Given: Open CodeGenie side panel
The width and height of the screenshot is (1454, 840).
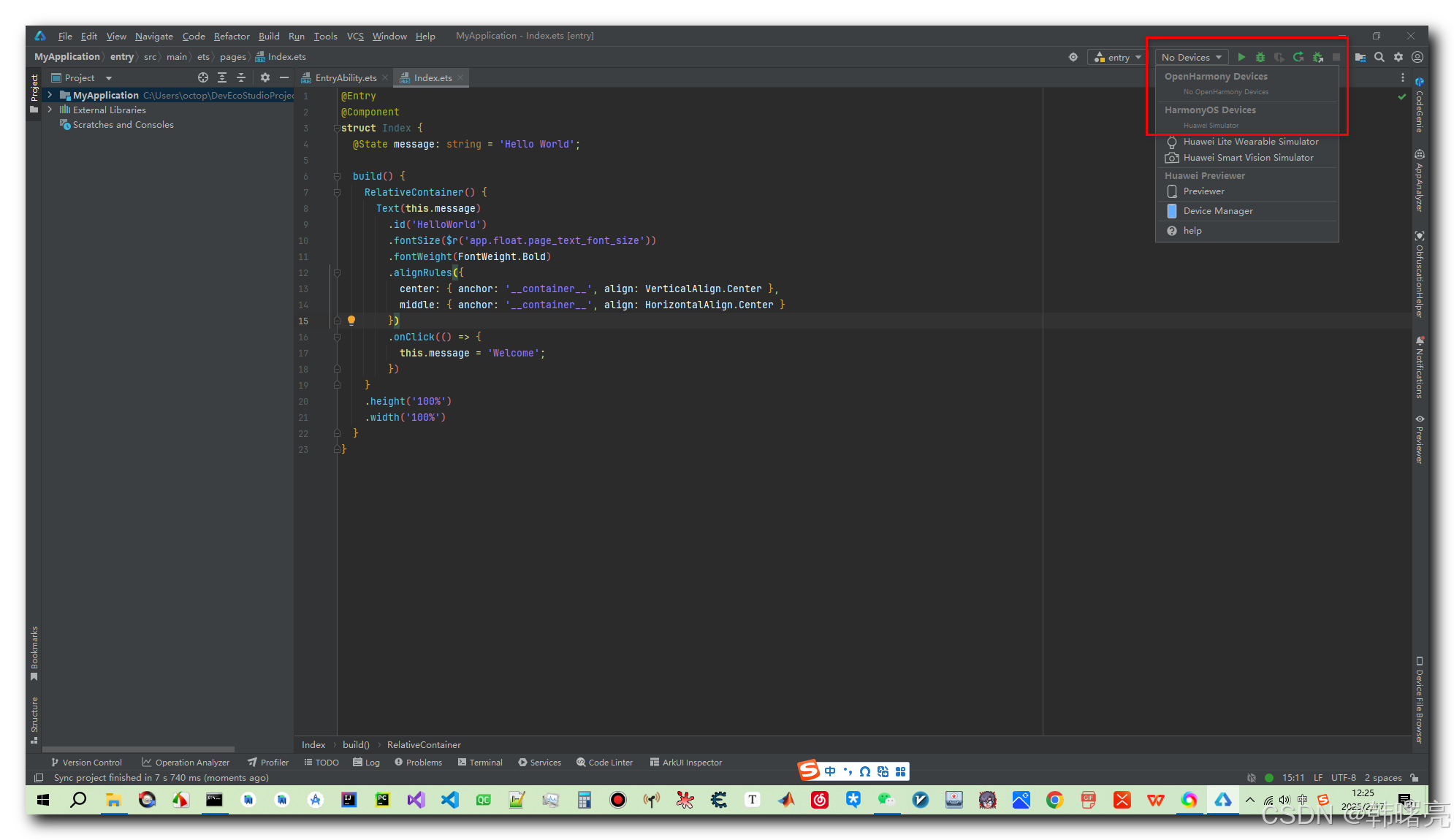Looking at the screenshot, I should [x=1419, y=104].
